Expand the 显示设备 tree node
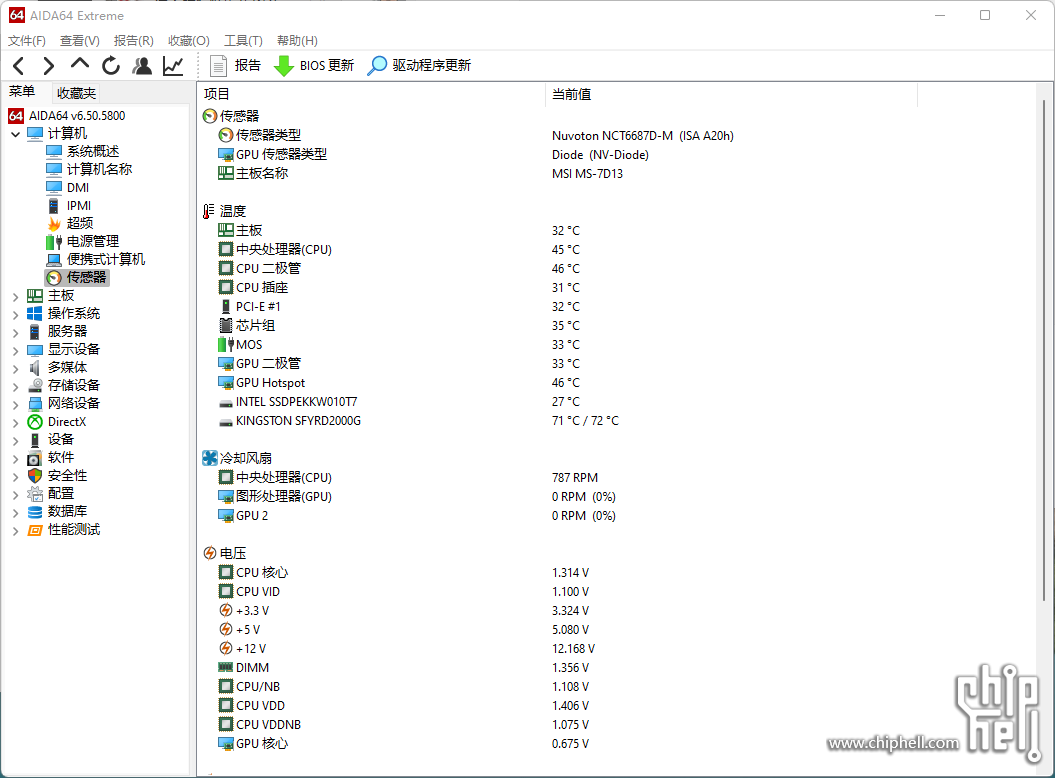Screen dimensions: 1055x778 point(15,350)
